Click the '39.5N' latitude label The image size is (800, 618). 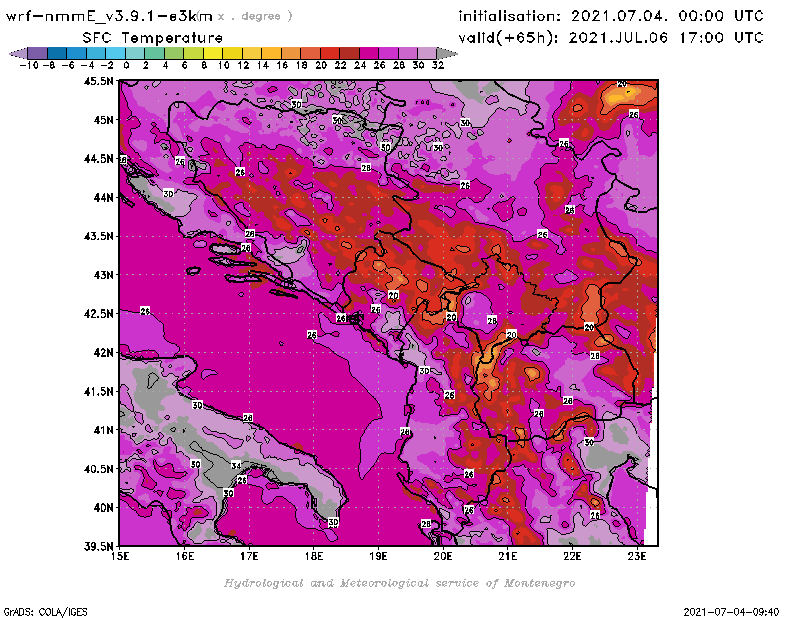click(x=99, y=547)
